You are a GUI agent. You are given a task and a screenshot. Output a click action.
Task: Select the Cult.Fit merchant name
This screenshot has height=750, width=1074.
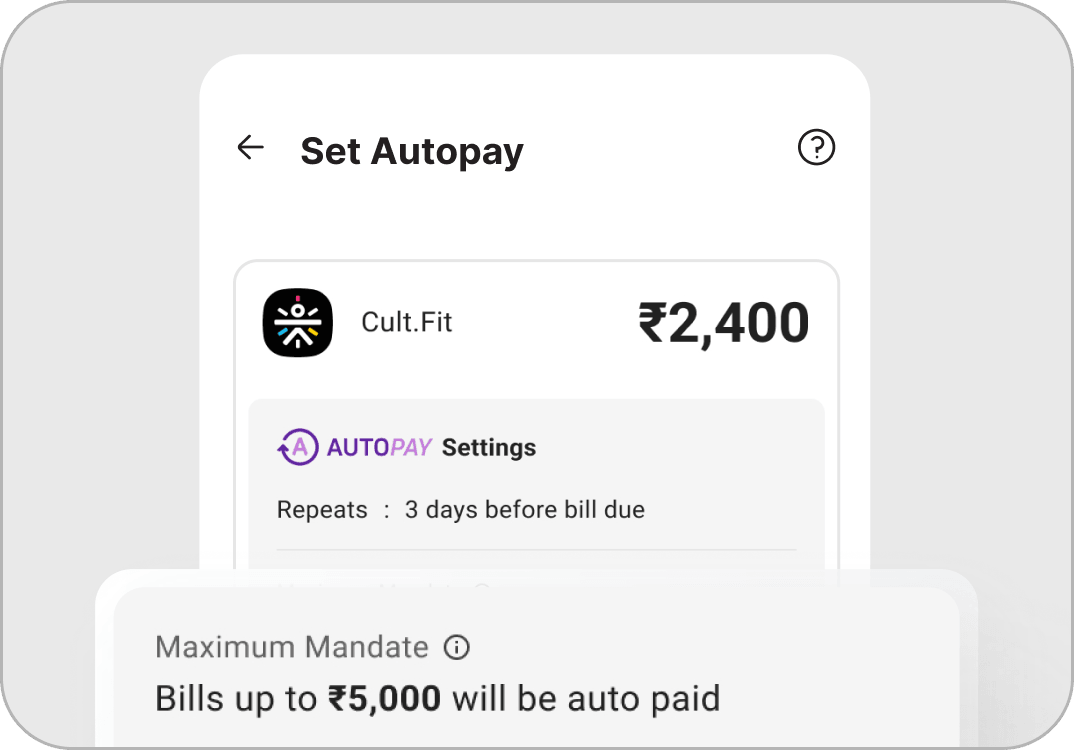coord(406,323)
